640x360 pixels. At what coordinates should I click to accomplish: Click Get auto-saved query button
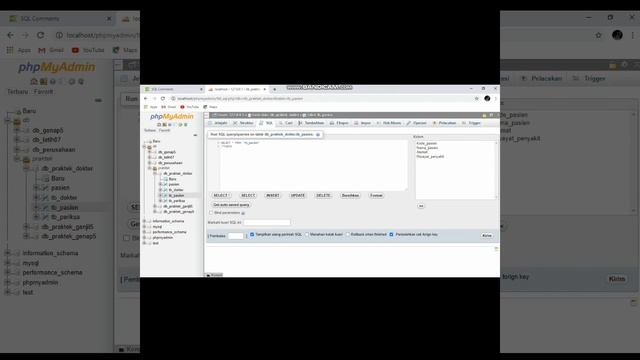click(x=231, y=205)
